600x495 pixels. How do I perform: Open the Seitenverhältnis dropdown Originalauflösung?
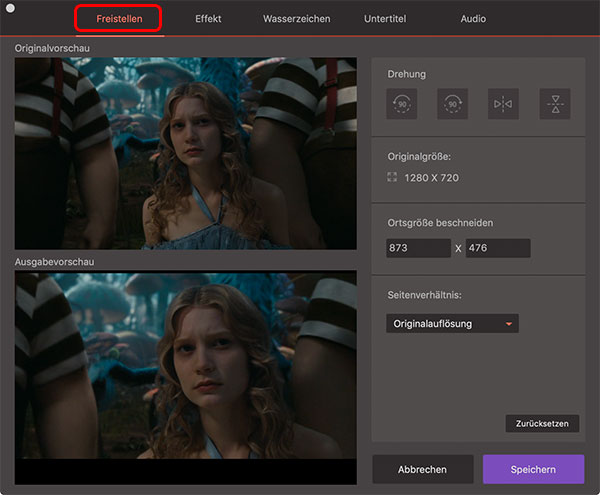pos(452,324)
